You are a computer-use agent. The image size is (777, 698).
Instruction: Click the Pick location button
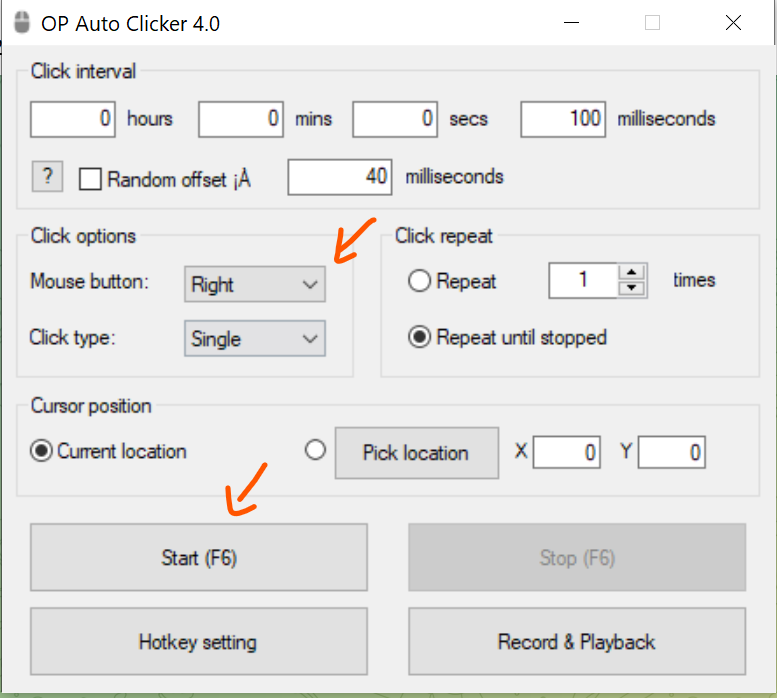point(417,453)
